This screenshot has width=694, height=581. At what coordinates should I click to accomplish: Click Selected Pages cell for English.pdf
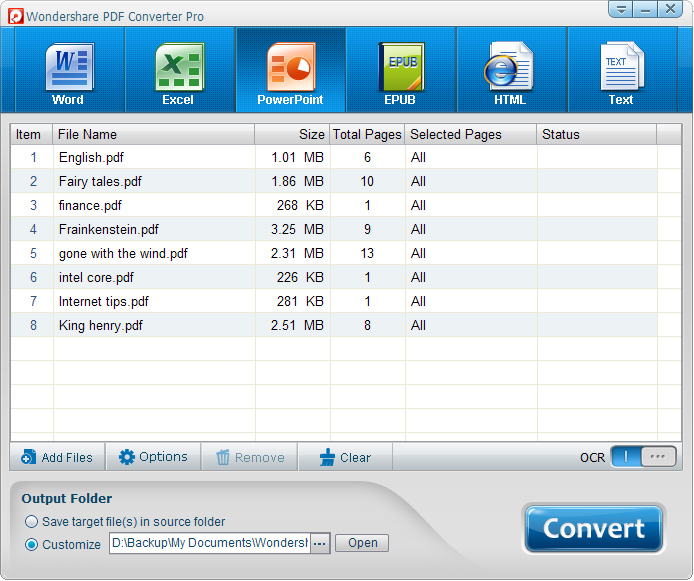coord(470,157)
